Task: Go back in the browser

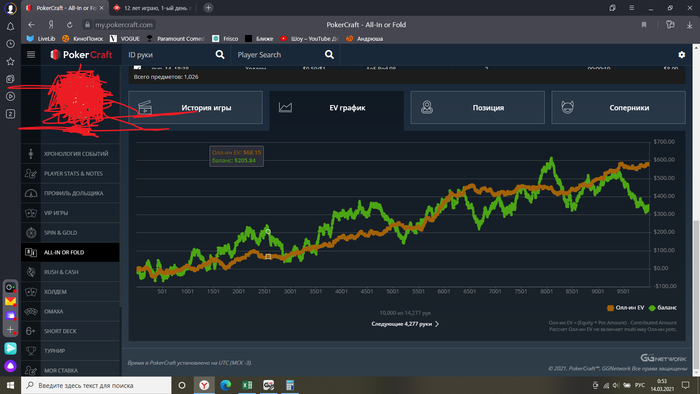Action: (31, 25)
